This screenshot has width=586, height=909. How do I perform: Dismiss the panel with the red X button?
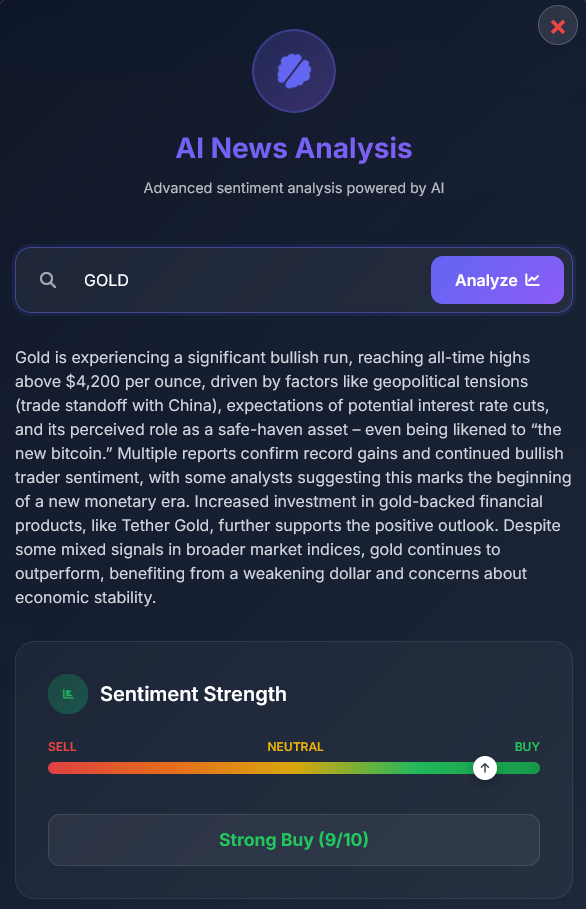coord(558,26)
